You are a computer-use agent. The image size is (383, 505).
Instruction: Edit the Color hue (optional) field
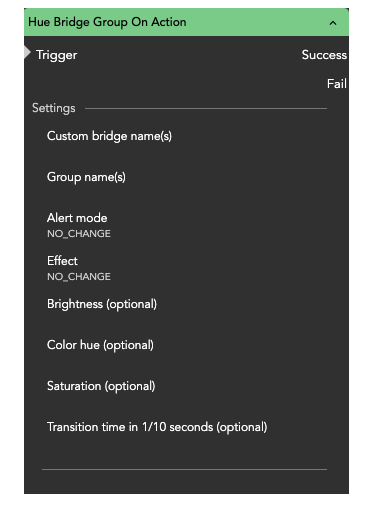187,351
